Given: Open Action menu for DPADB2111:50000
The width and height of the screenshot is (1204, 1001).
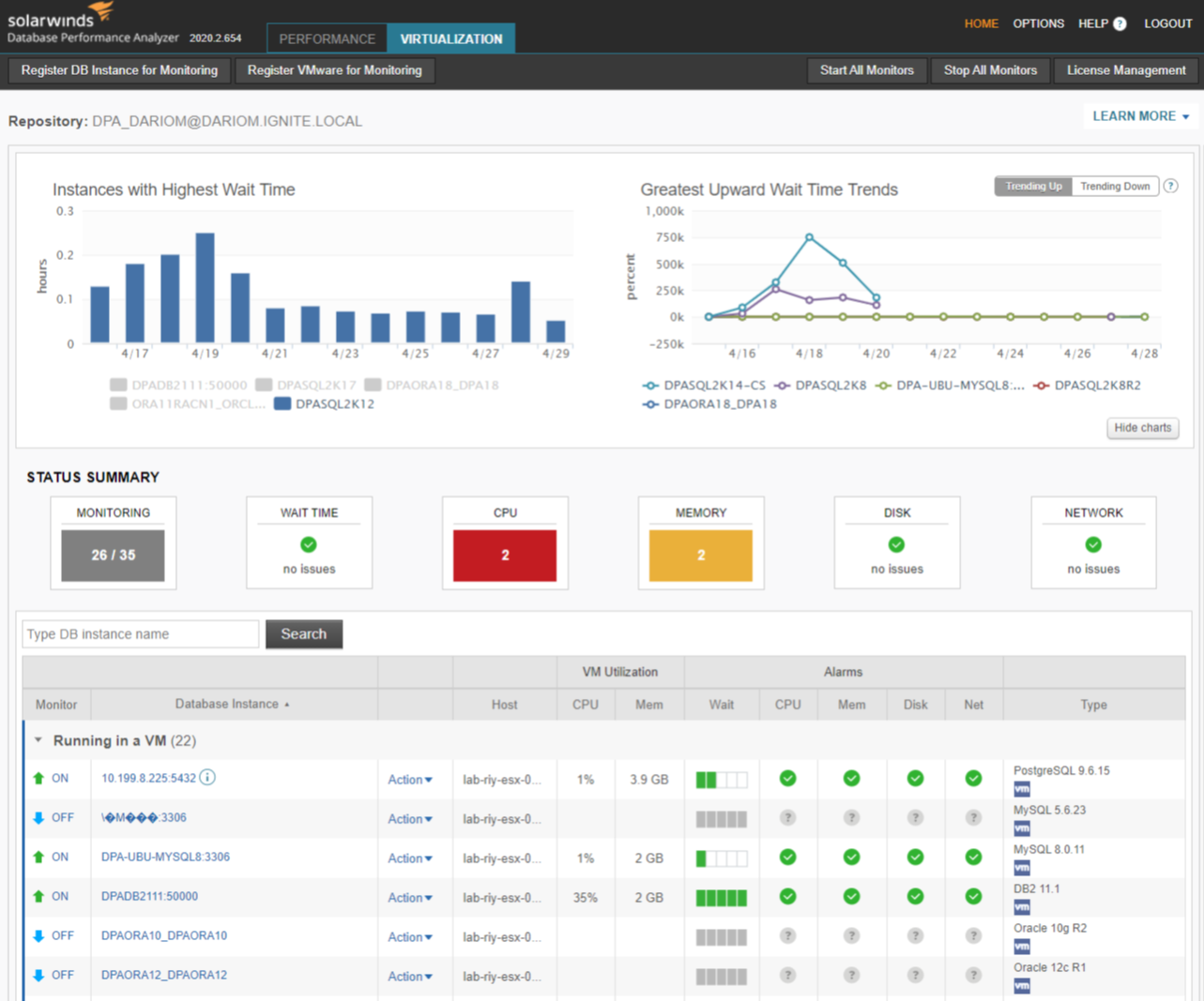Looking at the screenshot, I should tap(410, 898).
